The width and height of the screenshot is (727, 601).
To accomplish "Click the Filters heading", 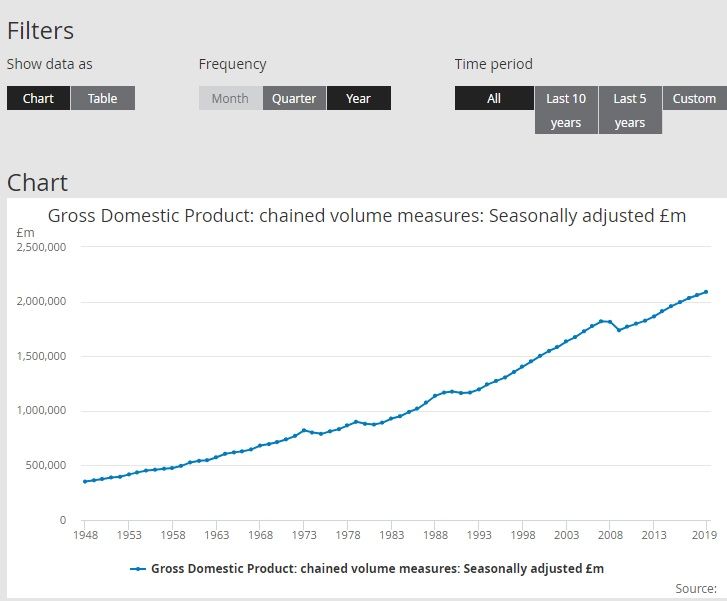I will pyautogui.click(x=41, y=30).
